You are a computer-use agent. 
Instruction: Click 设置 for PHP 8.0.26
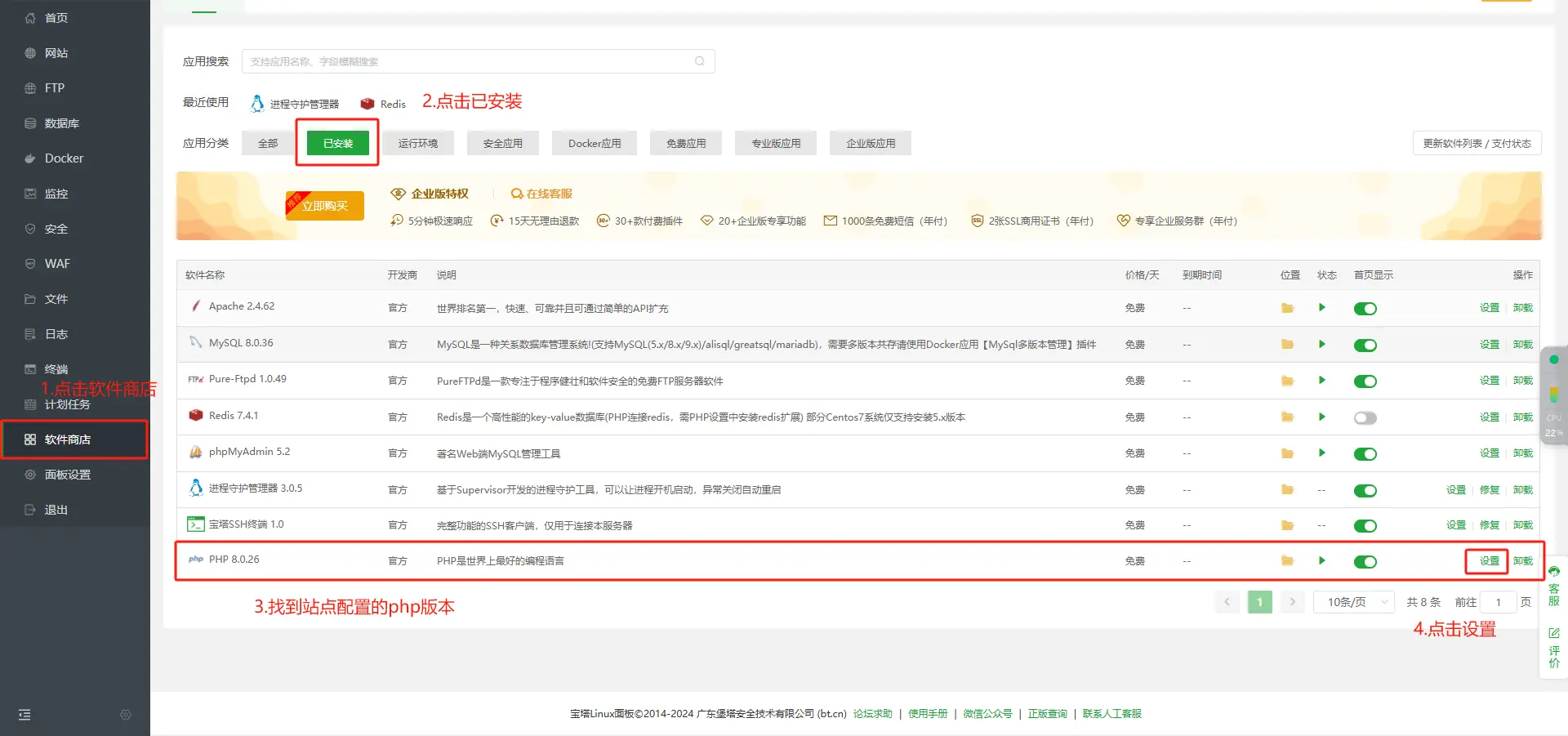(x=1489, y=560)
